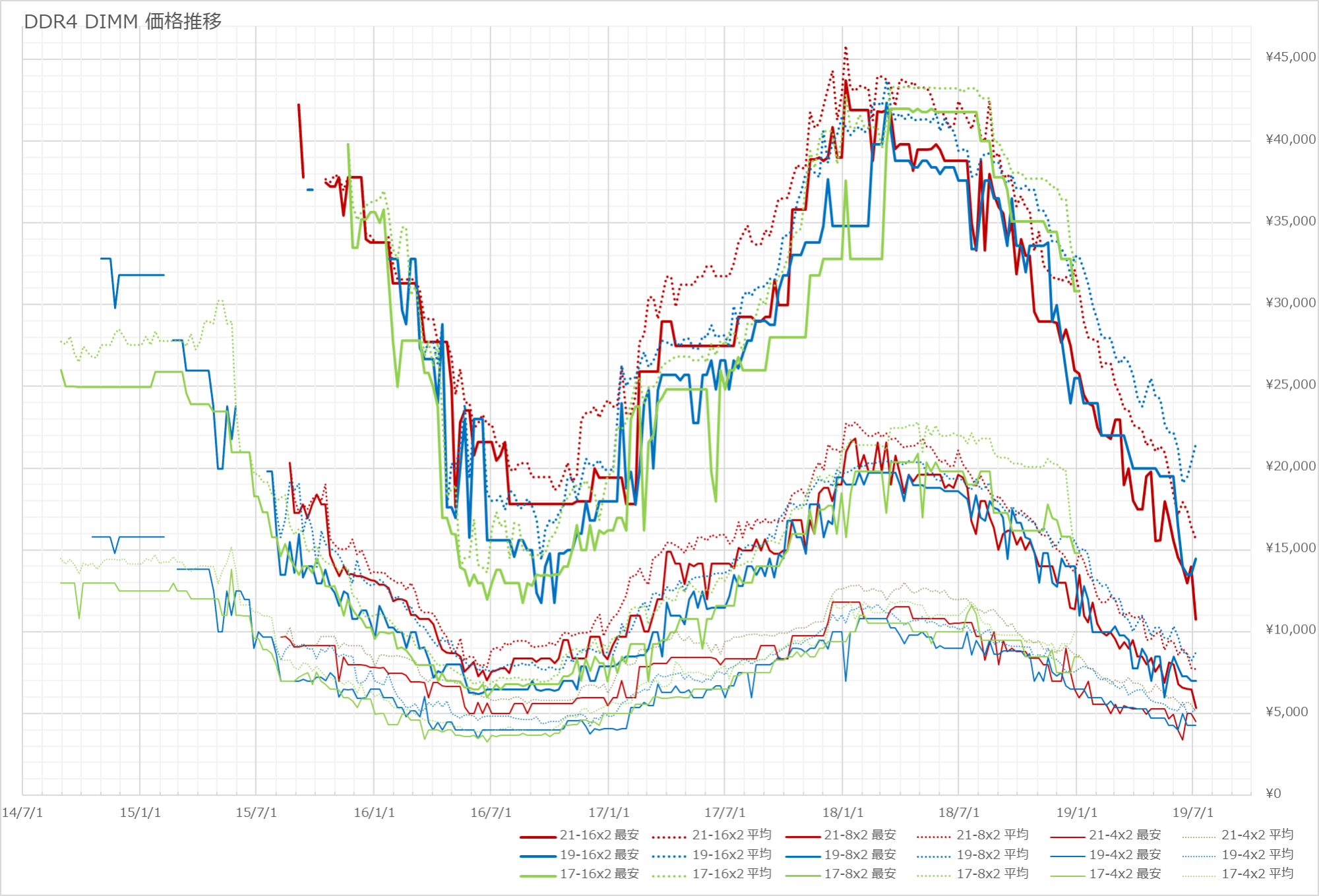Viewport: 1319px width, 896px height.
Task: Select the 19-16x2 平均 legend entry
Action: tap(731, 854)
